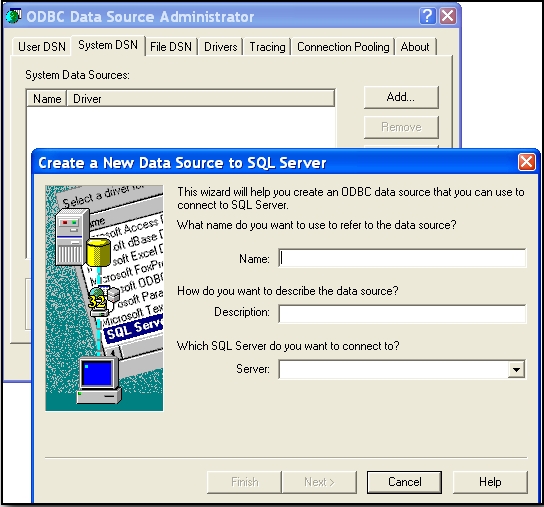Open the Connection Pooling tab
544x507 pixels.
343,47
